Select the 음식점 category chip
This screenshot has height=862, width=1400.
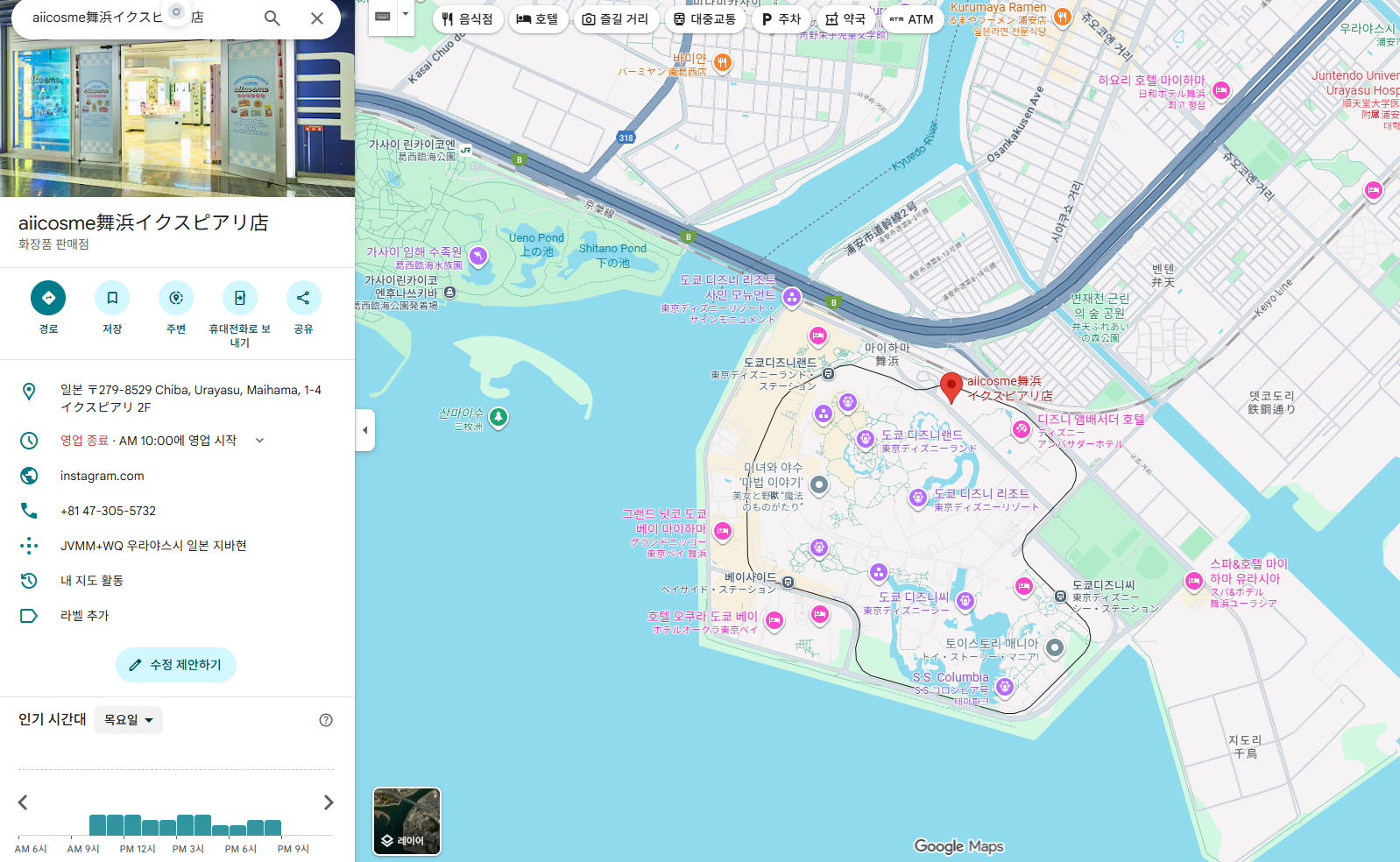[x=468, y=19]
